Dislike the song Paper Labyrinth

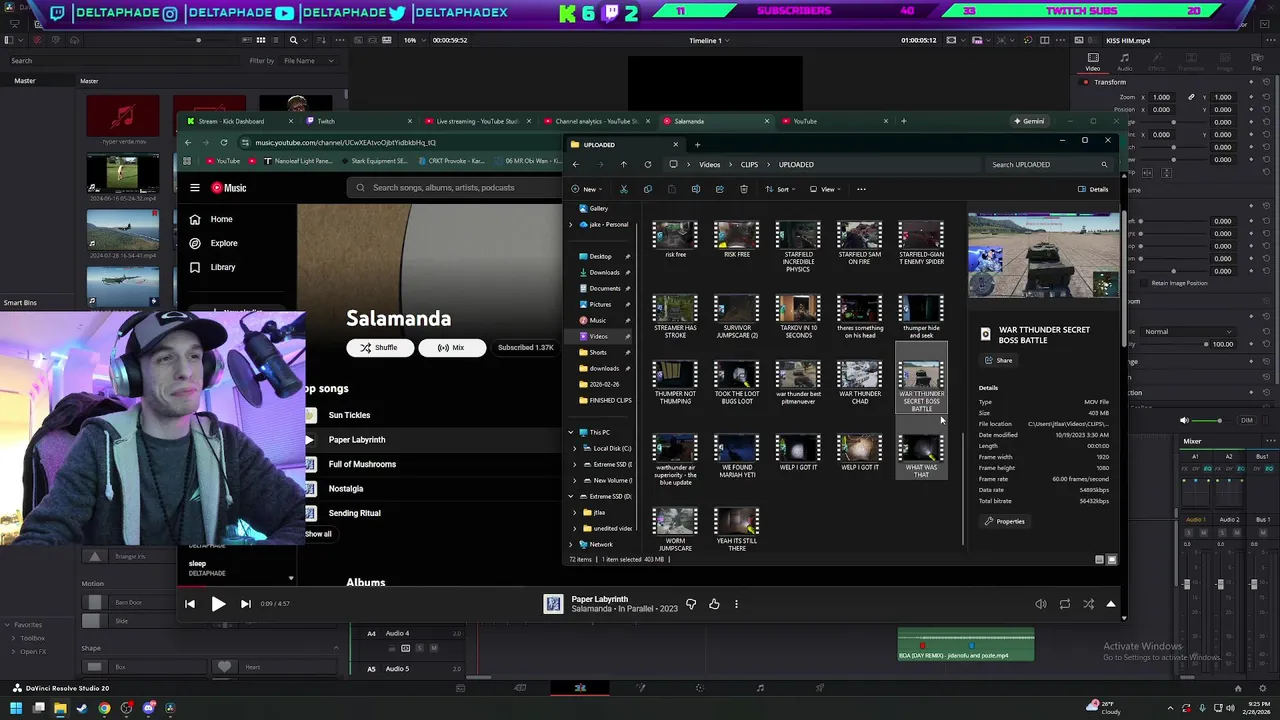[691, 604]
